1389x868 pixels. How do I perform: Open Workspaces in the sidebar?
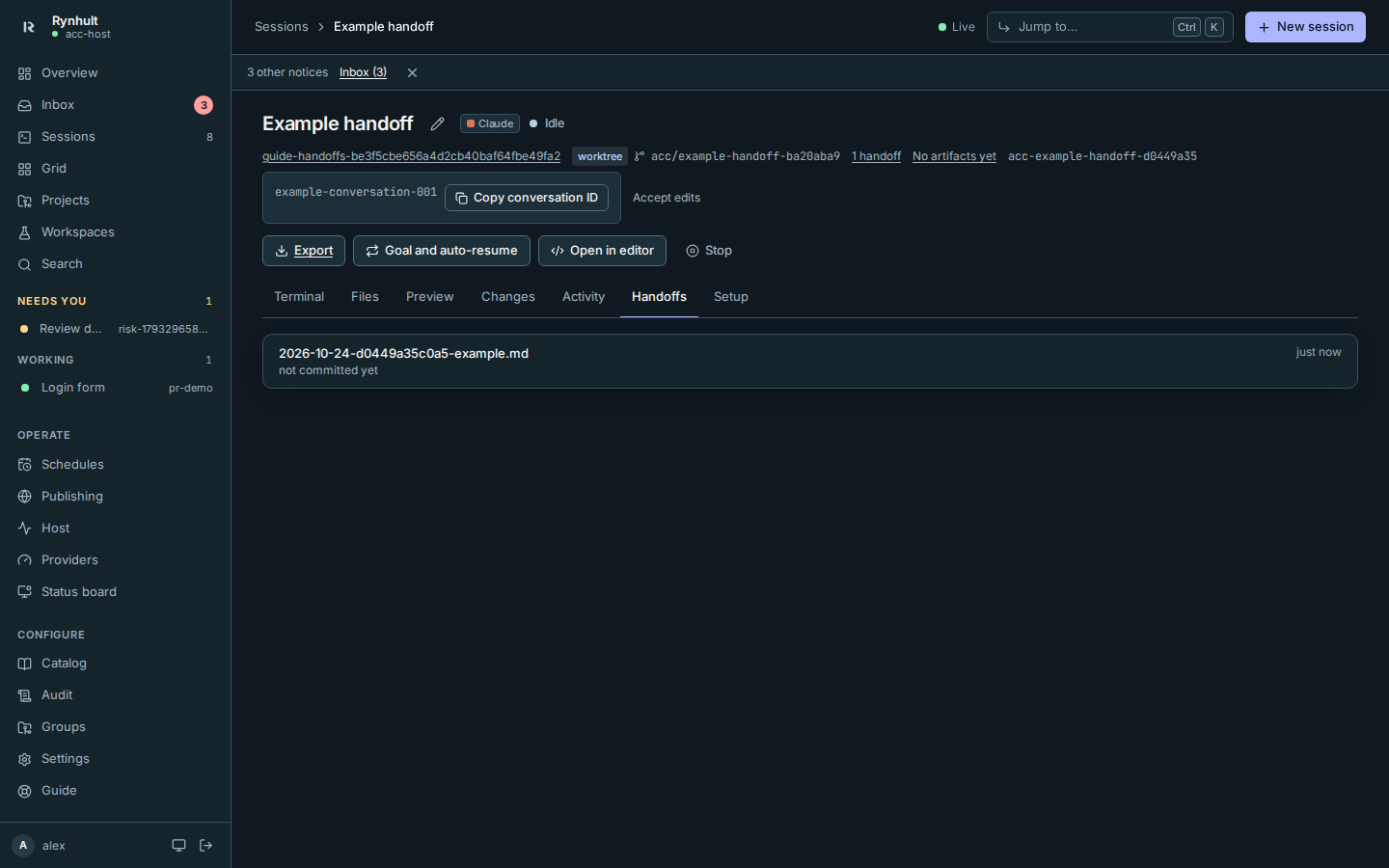(115, 232)
